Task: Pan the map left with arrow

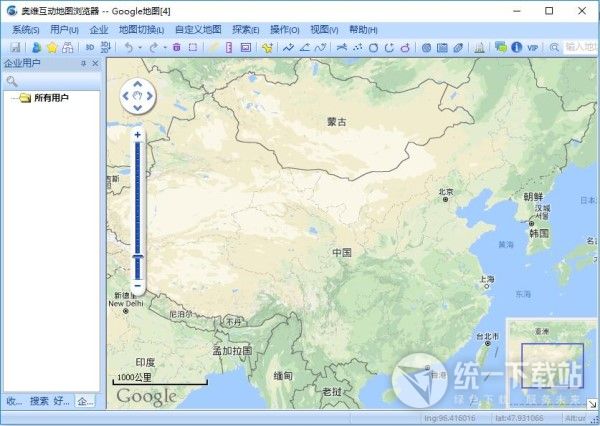Action: 126,96
